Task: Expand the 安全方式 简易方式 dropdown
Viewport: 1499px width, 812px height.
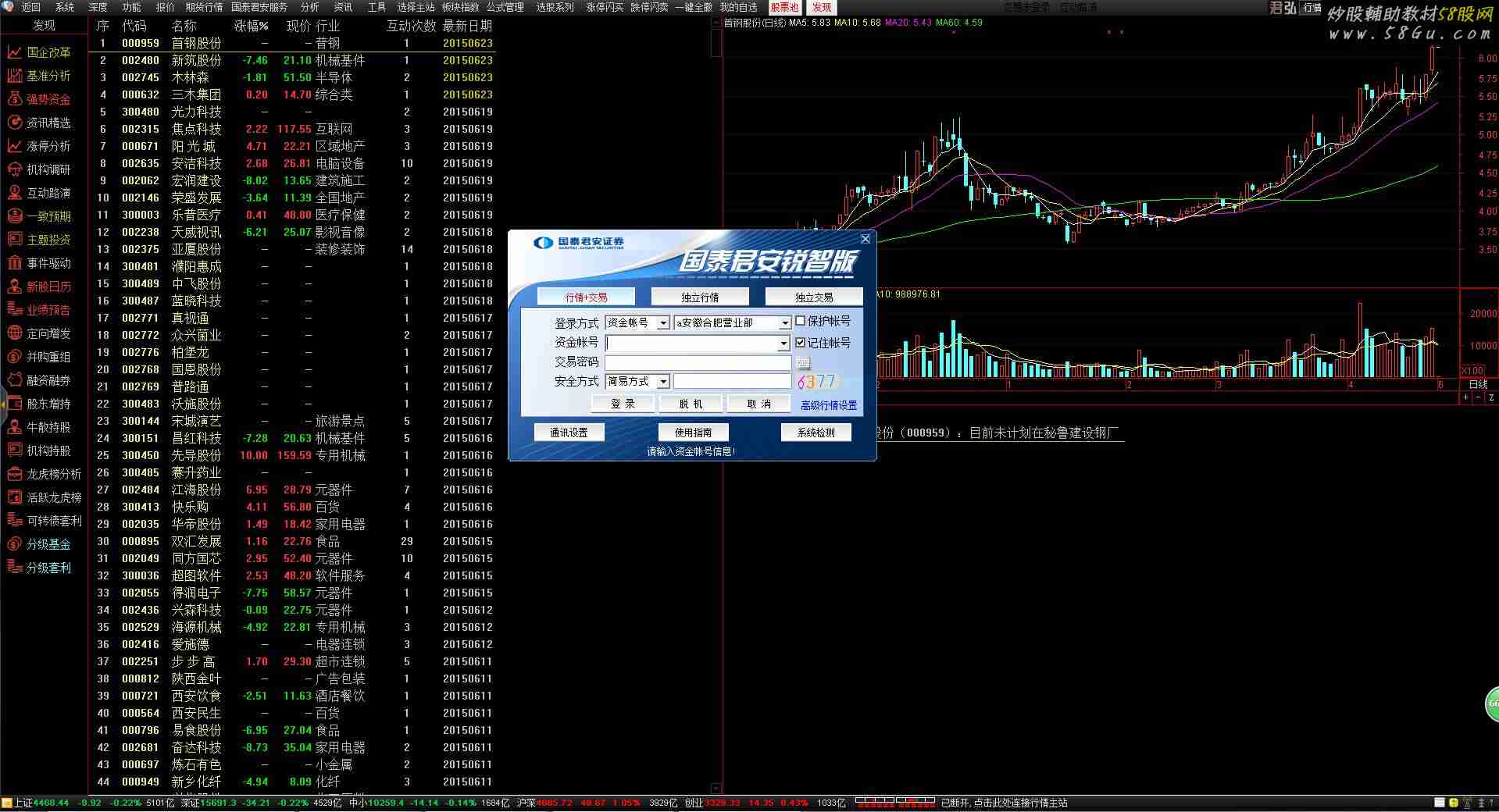Action: coord(663,382)
